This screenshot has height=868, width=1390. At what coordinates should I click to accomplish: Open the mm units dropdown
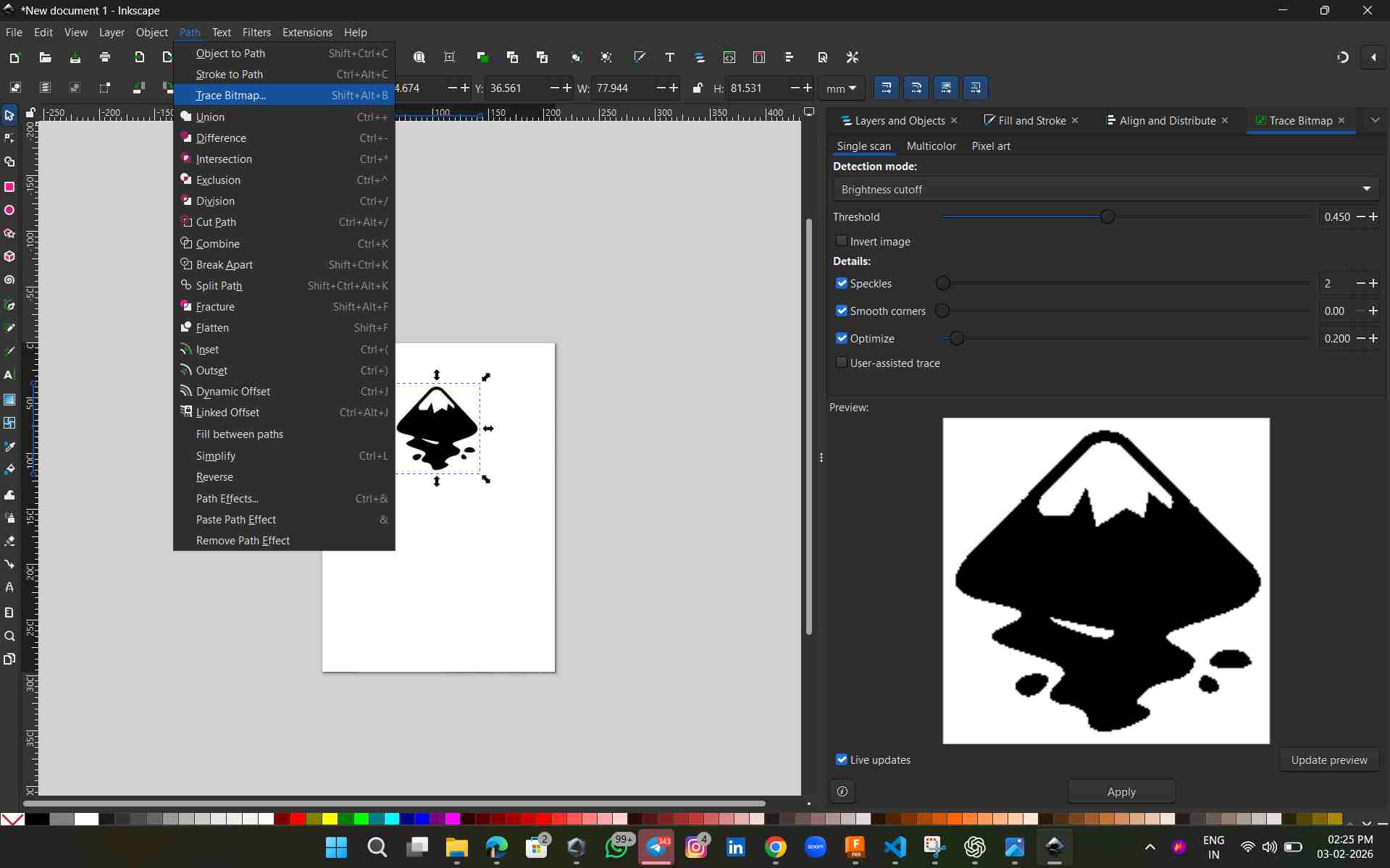841,88
